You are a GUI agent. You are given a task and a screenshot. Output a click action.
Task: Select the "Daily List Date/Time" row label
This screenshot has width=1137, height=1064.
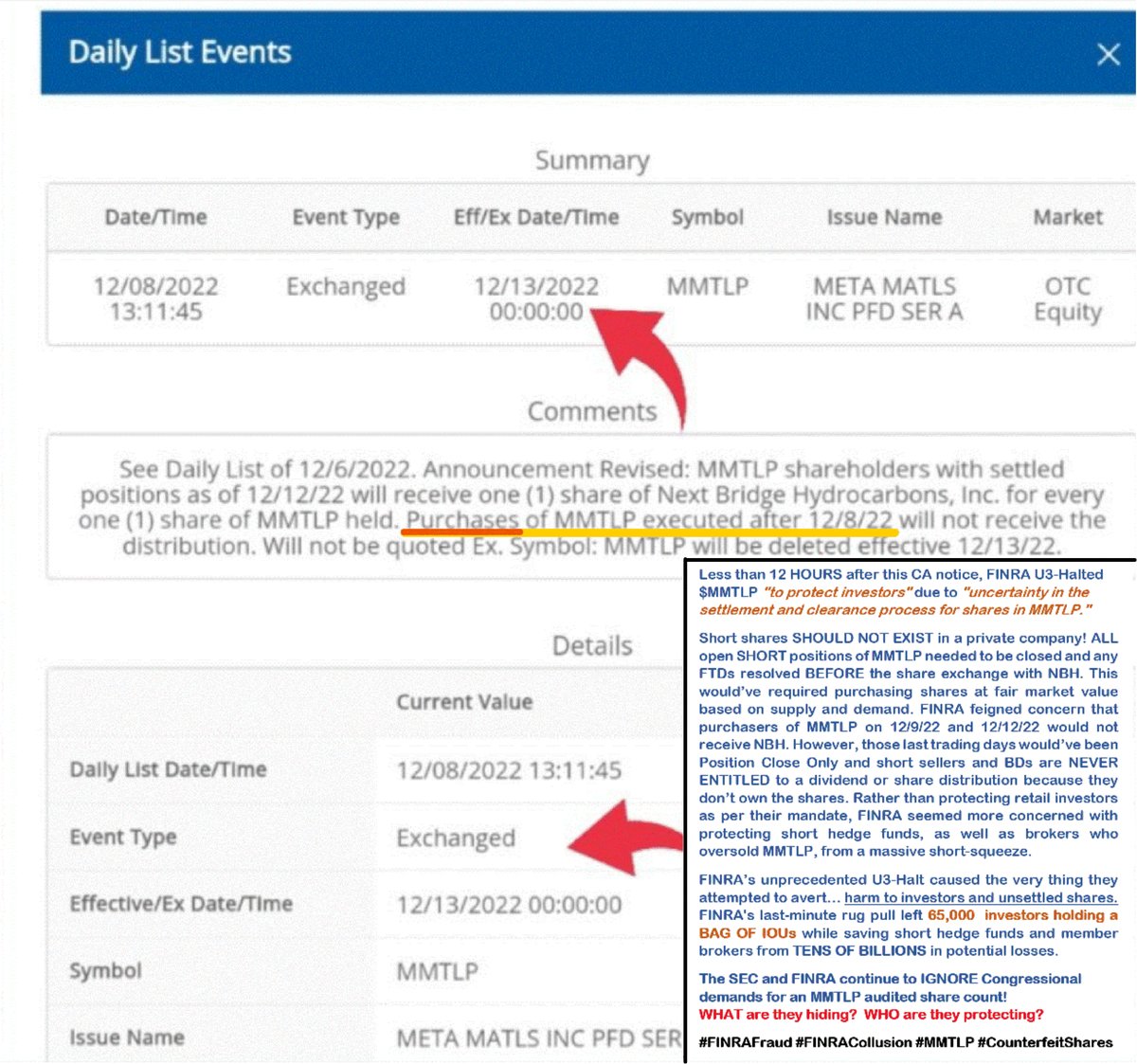click(x=168, y=769)
